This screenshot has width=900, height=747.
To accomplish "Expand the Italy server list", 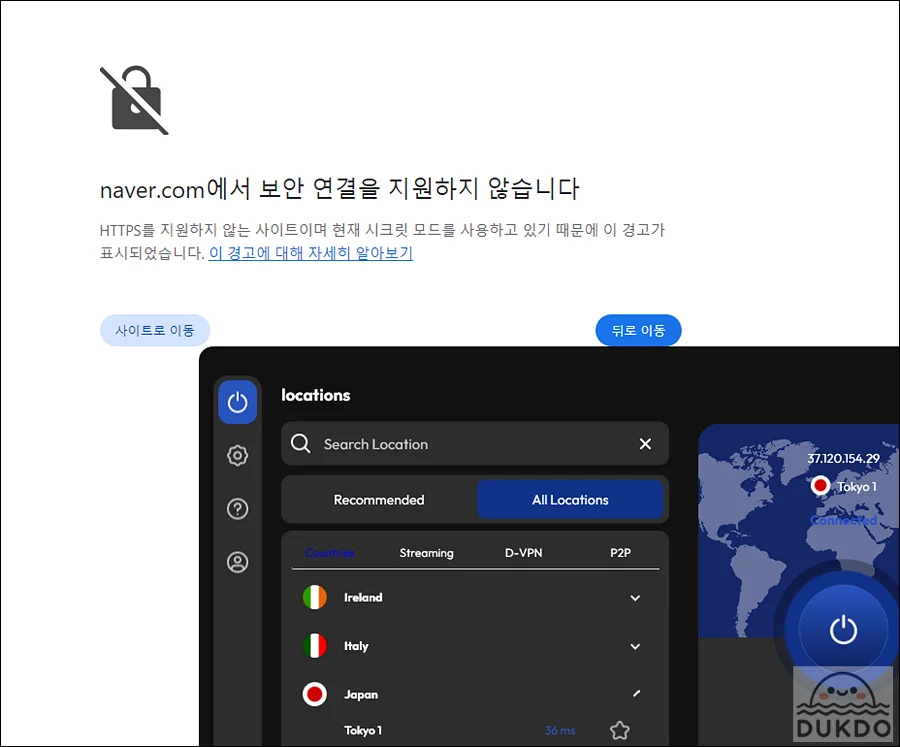I will [635, 647].
